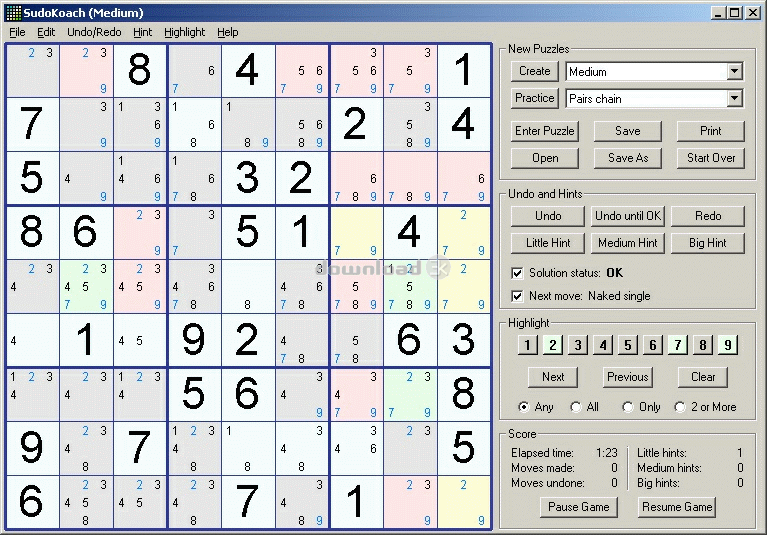Viewport: 767px width, 535px height.
Task: Toggle Solution status checkbox
Action: tap(517, 273)
